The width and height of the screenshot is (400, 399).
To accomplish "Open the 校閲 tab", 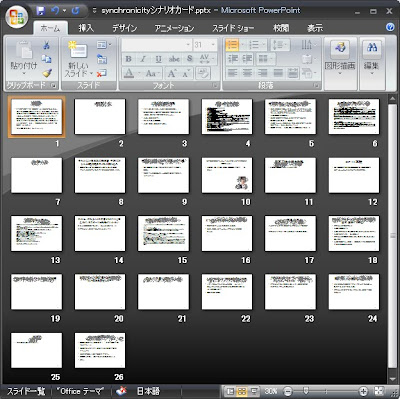I will coord(281,28).
